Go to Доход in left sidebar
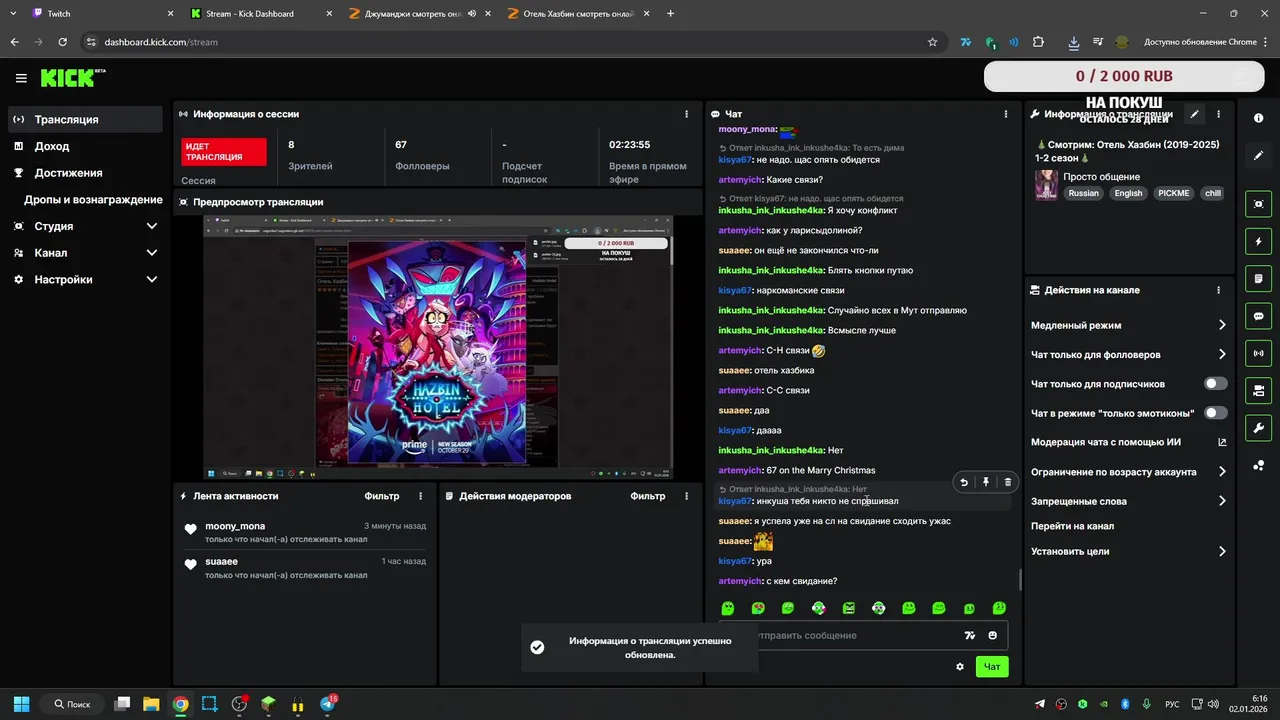1280x720 pixels. [x=85, y=146]
